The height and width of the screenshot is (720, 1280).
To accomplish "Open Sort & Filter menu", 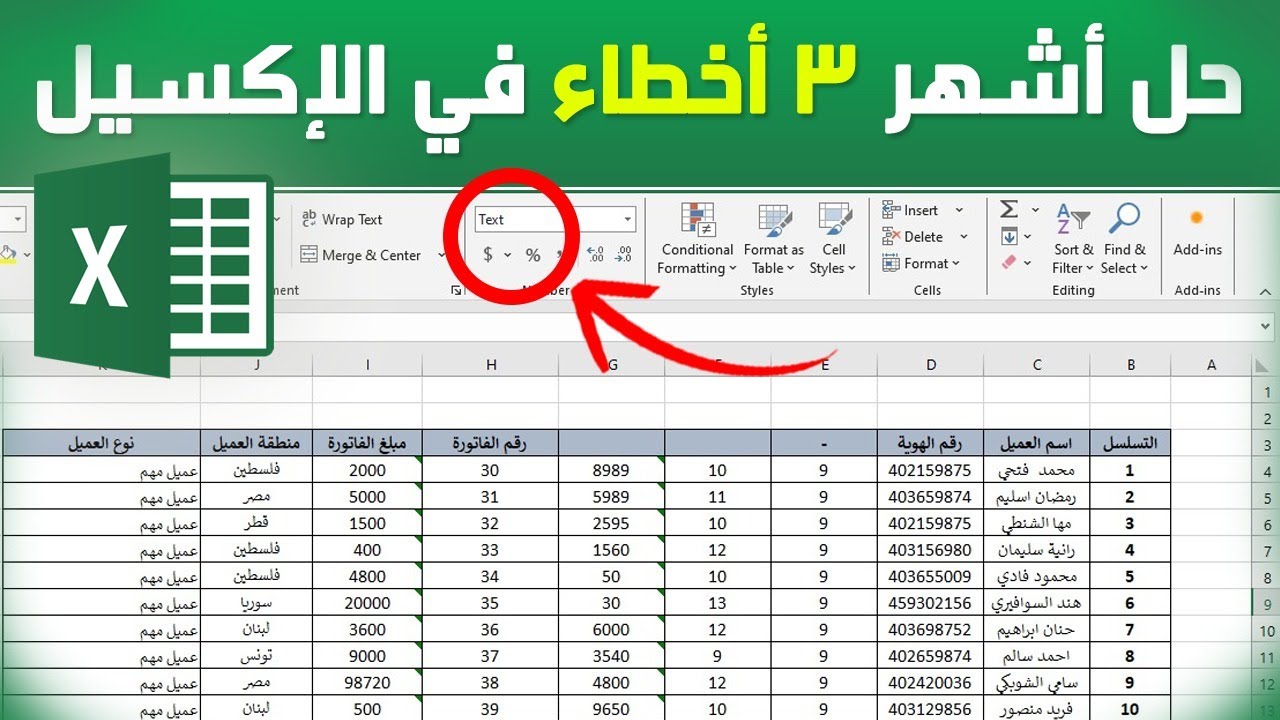I will tap(1073, 239).
